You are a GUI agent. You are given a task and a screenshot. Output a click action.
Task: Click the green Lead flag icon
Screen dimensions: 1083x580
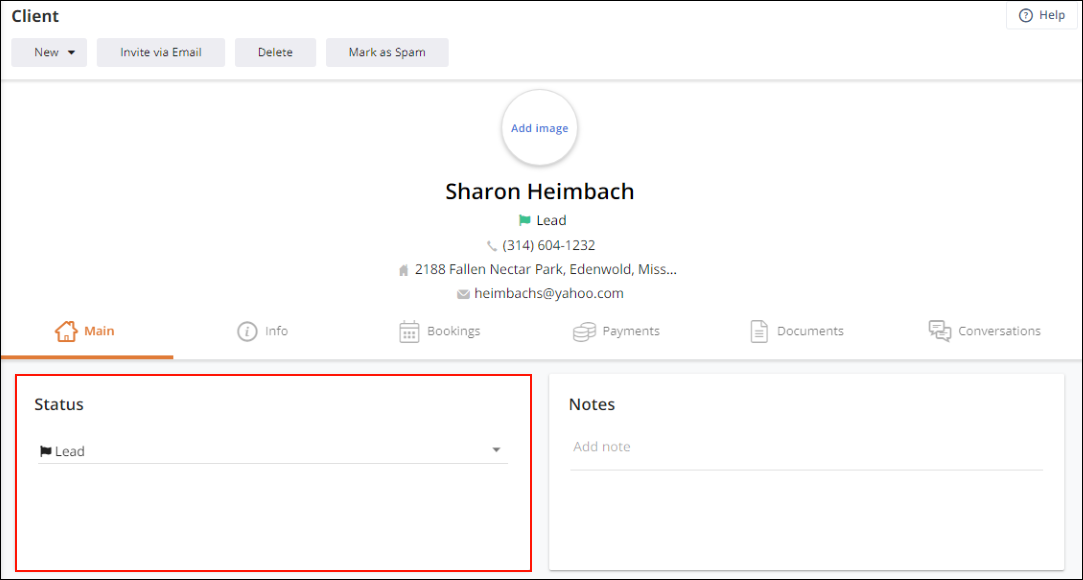coord(525,221)
